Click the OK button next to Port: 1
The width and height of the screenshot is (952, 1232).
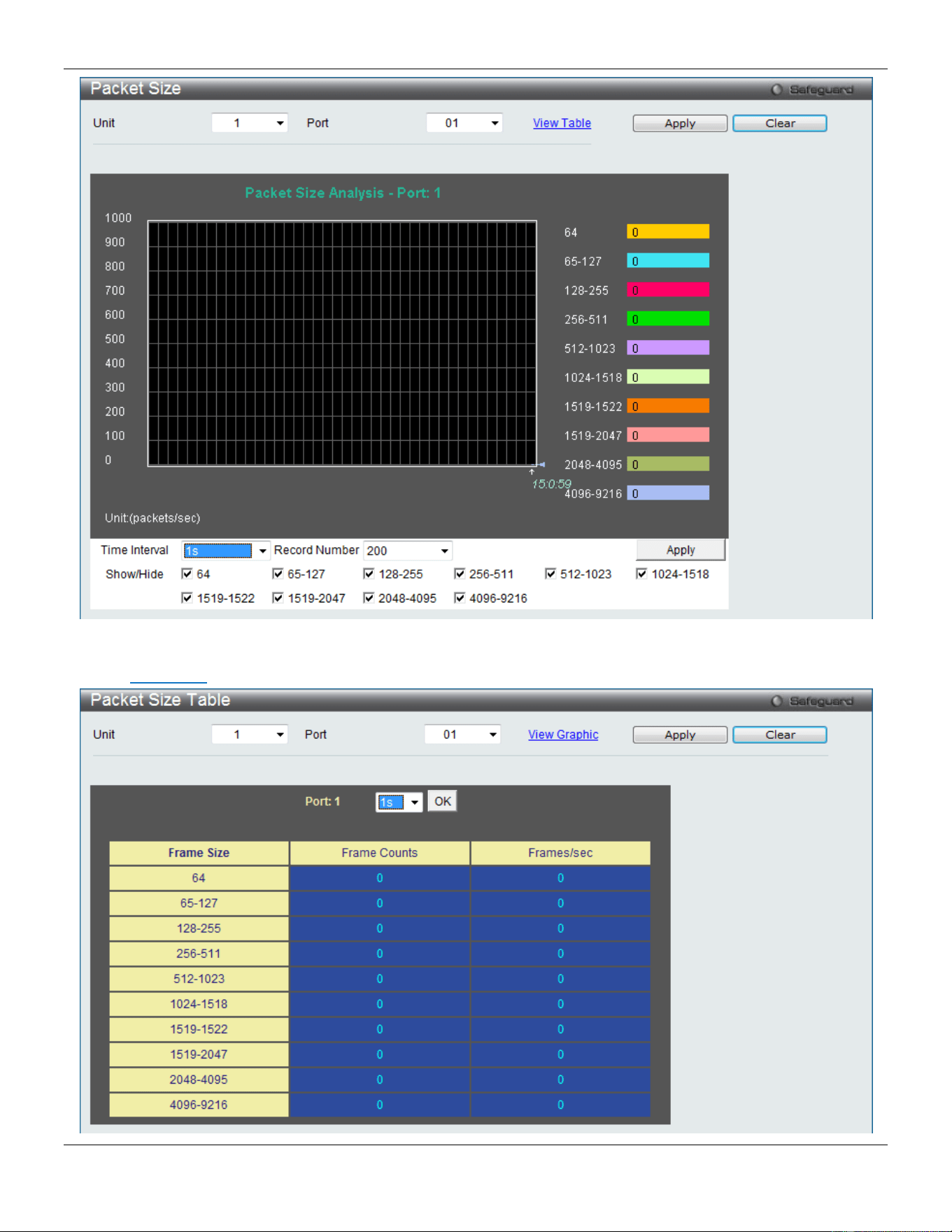coord(443,801)
